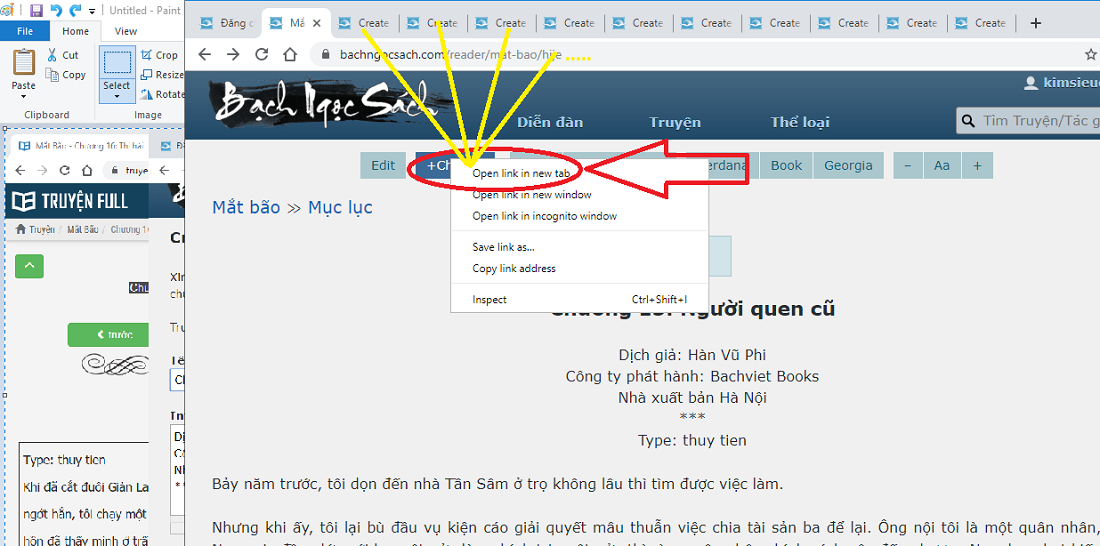Open the 'Mục lục' table of contents link
This screenshot has height=546, width=1100.
pos(340,208)
